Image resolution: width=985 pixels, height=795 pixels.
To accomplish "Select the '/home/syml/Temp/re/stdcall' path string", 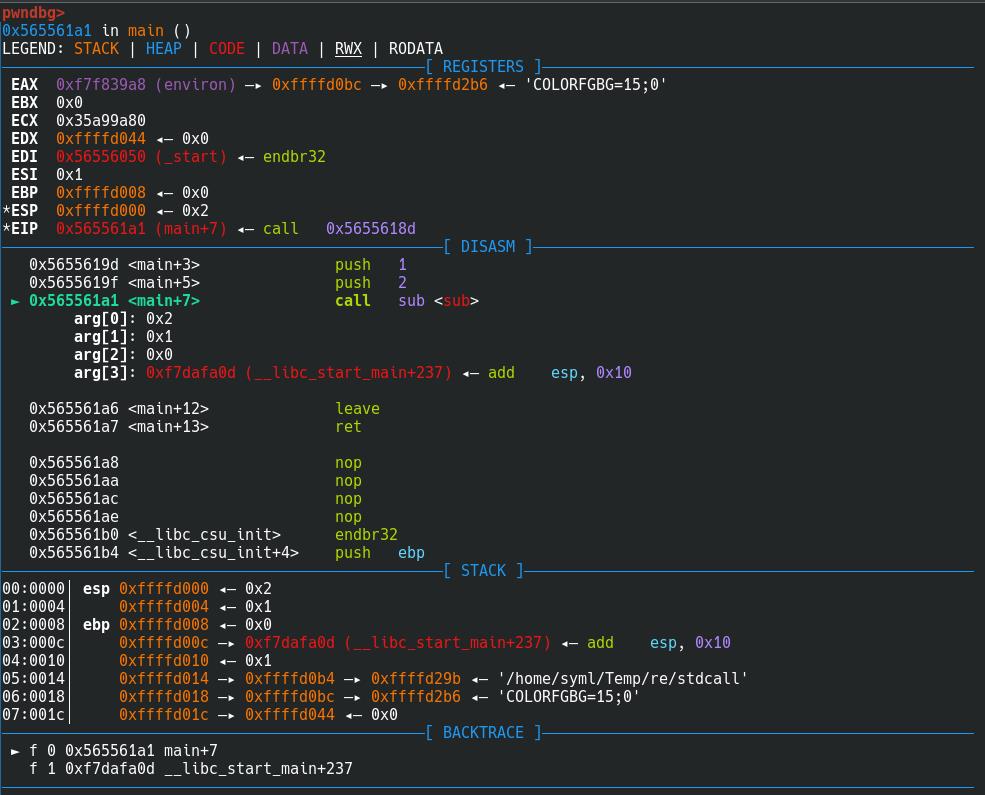I will coord(622,679).
